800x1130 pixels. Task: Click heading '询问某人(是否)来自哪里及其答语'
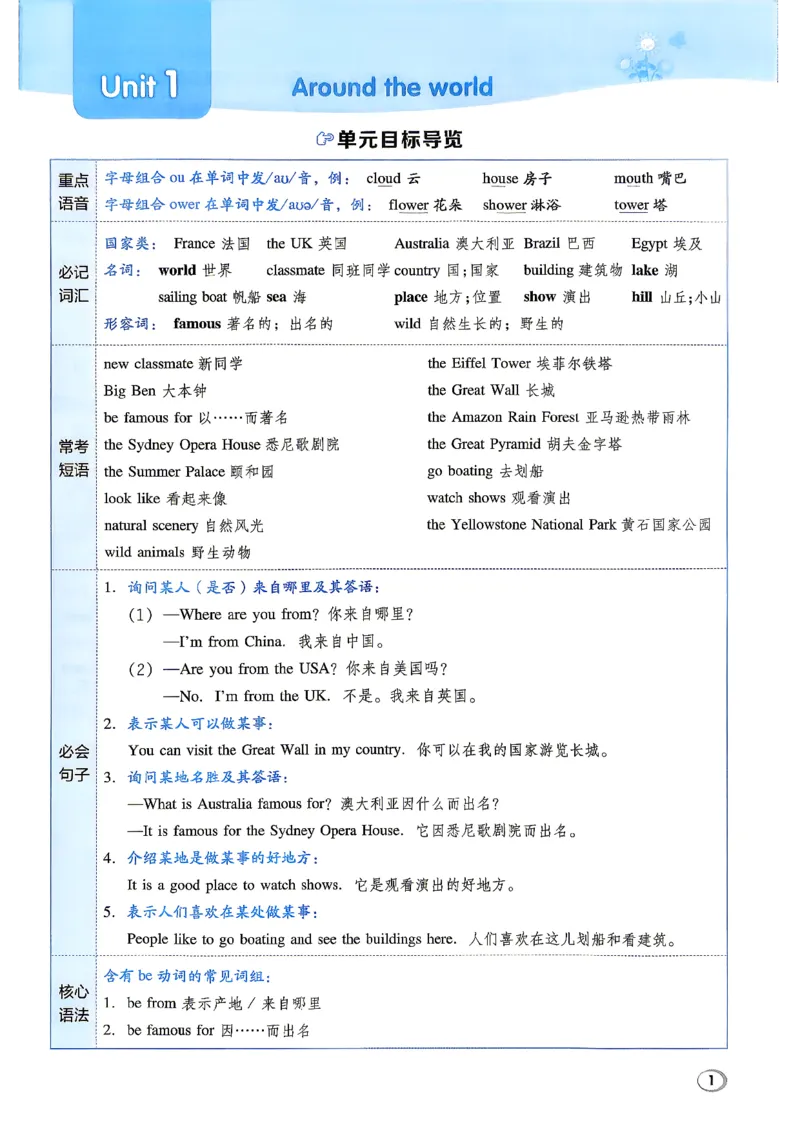pos(254,587)
